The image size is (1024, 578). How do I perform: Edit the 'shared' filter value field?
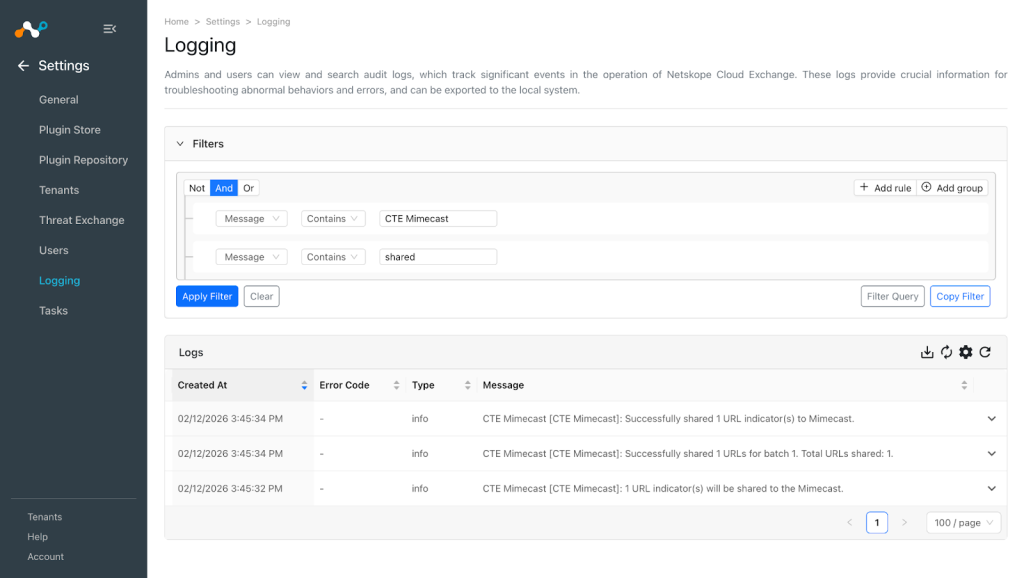[x=438, y=257]
